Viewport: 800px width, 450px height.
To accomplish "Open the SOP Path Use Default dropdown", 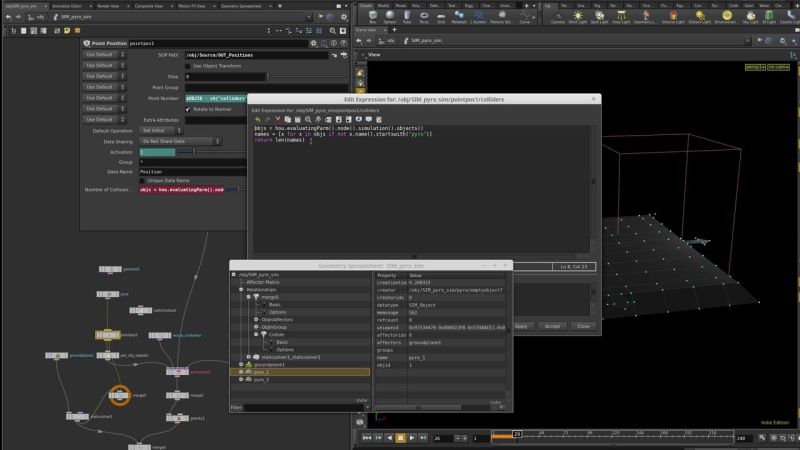I will point(104,55).
